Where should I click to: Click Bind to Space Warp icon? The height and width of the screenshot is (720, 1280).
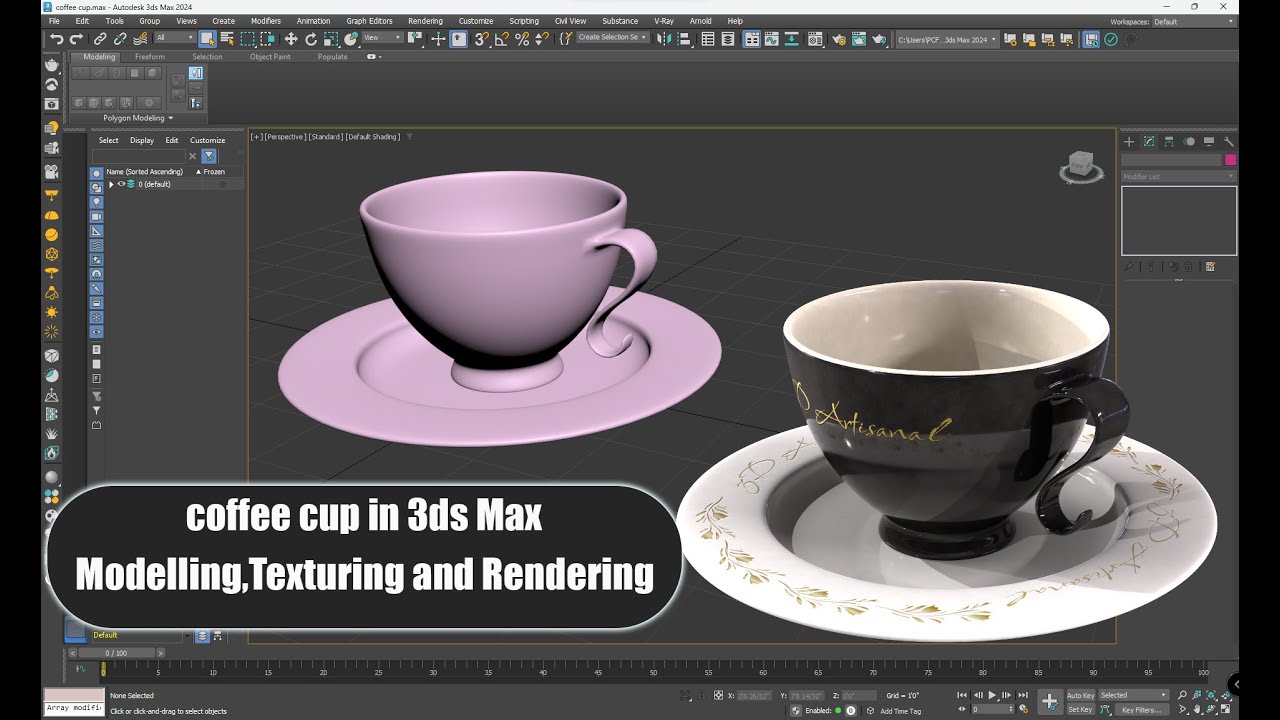pos(141,39)
